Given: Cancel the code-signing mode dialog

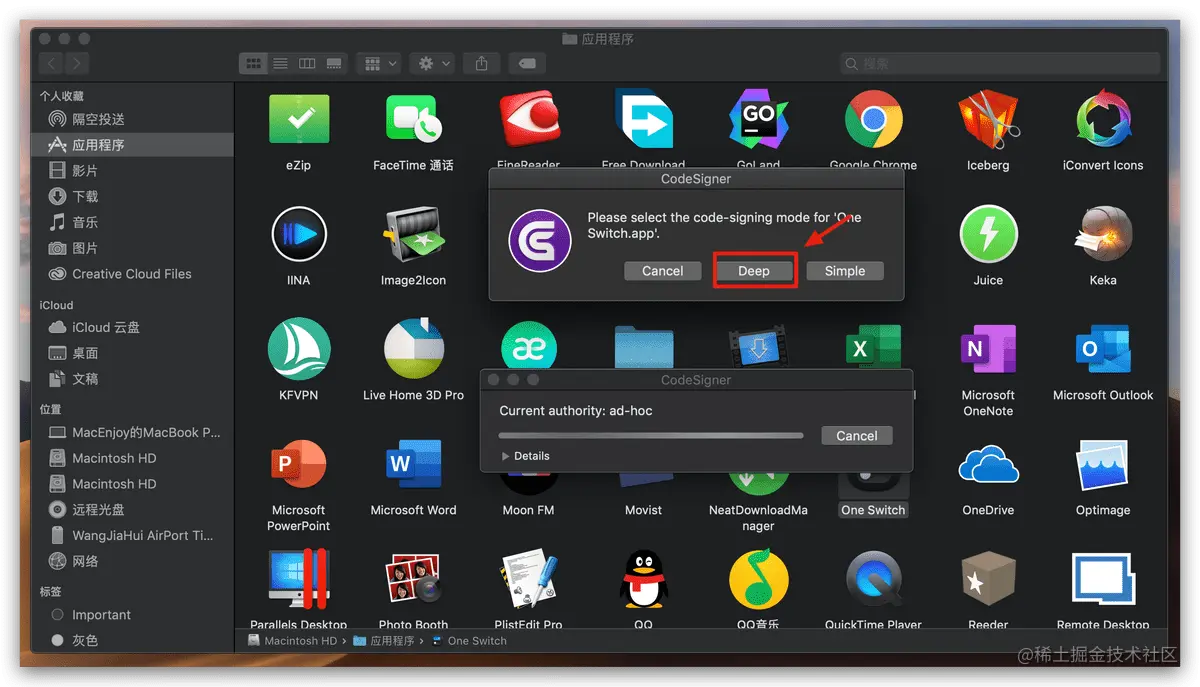Looking at the screenshot, I should point(662,271).
